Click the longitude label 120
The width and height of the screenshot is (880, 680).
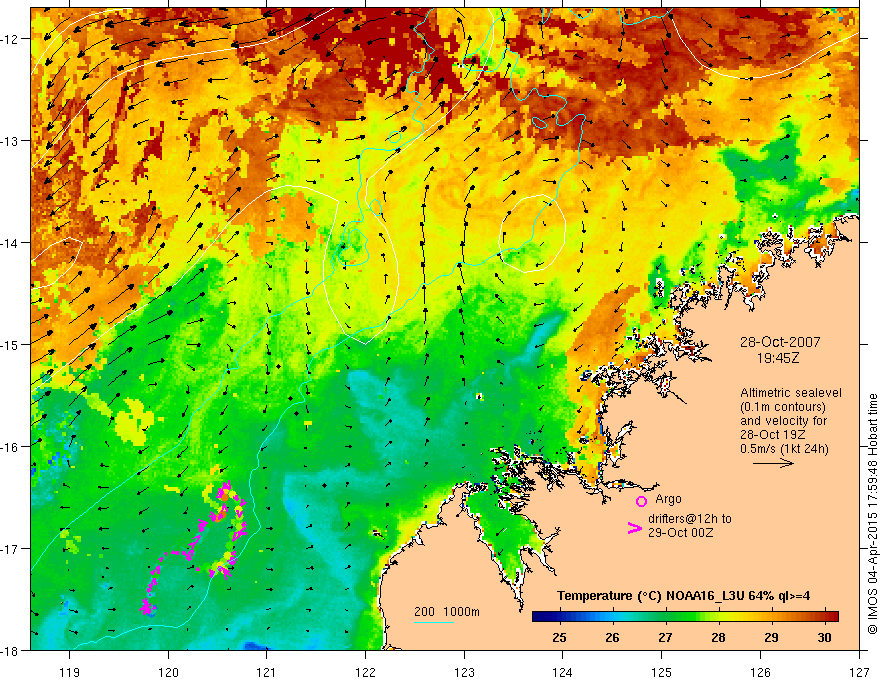click(168, 672)
